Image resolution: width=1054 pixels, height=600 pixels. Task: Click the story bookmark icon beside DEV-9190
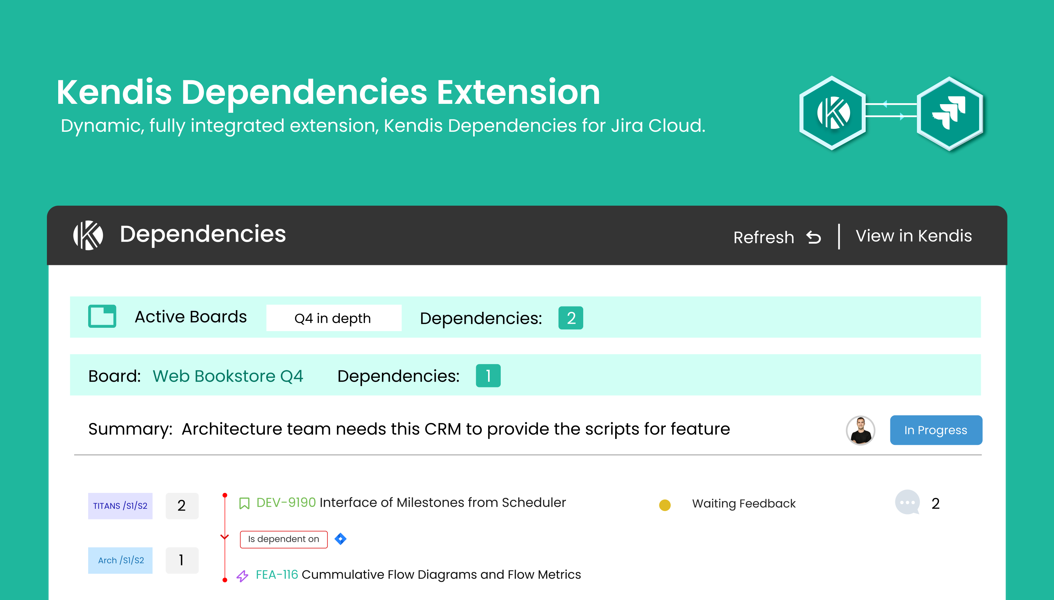pos(244,503)
